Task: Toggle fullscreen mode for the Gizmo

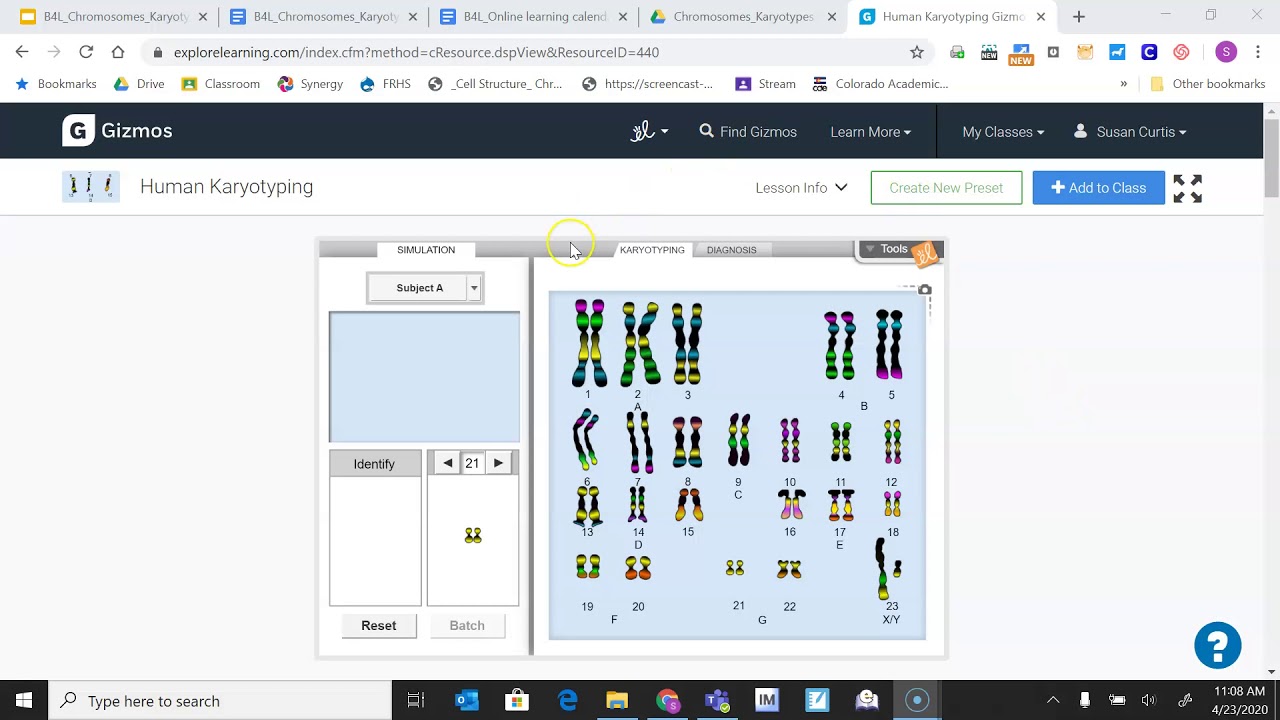Action: tap(1187, 188)
